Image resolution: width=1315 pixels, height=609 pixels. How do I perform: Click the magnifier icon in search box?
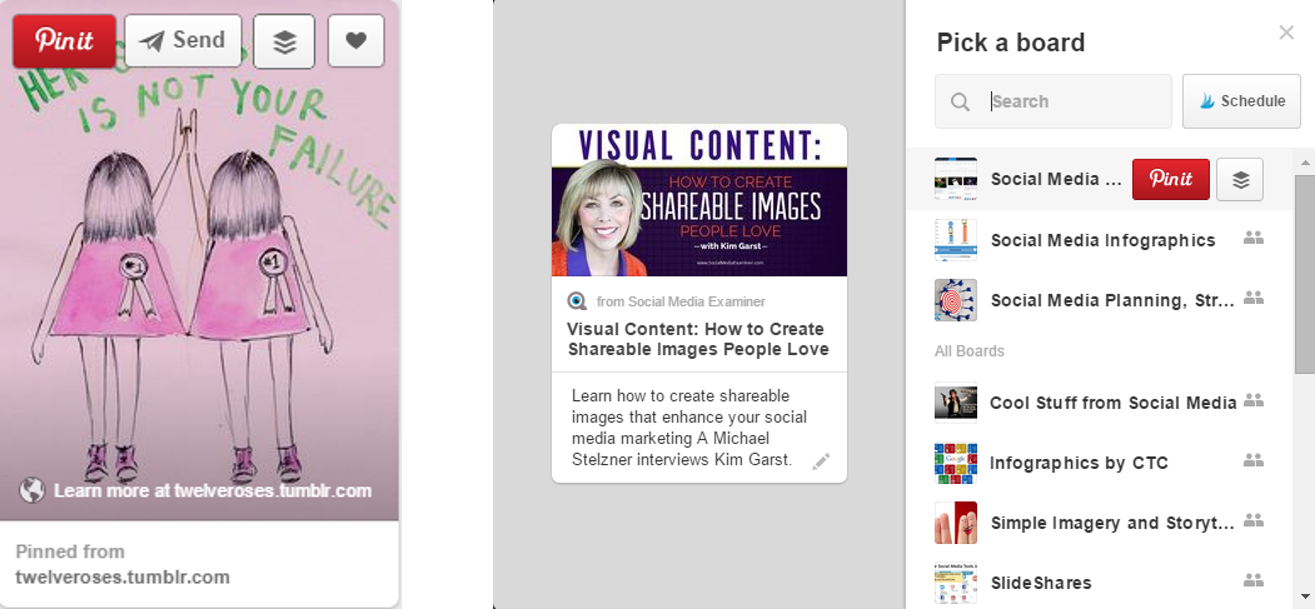960,101
